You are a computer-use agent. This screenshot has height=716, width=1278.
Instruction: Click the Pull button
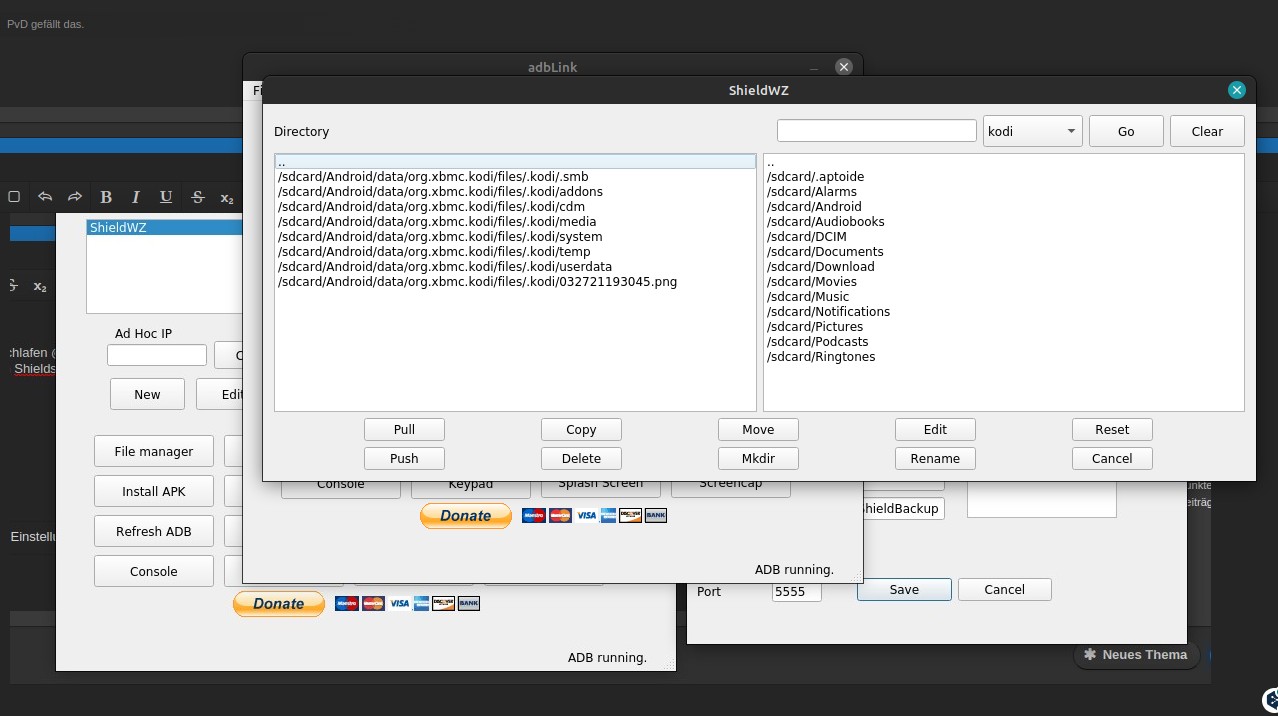(404, 429)
